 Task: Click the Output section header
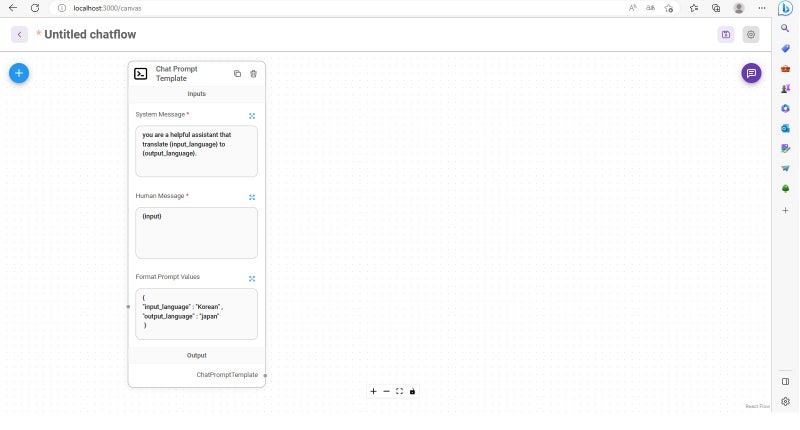point(196,356)
